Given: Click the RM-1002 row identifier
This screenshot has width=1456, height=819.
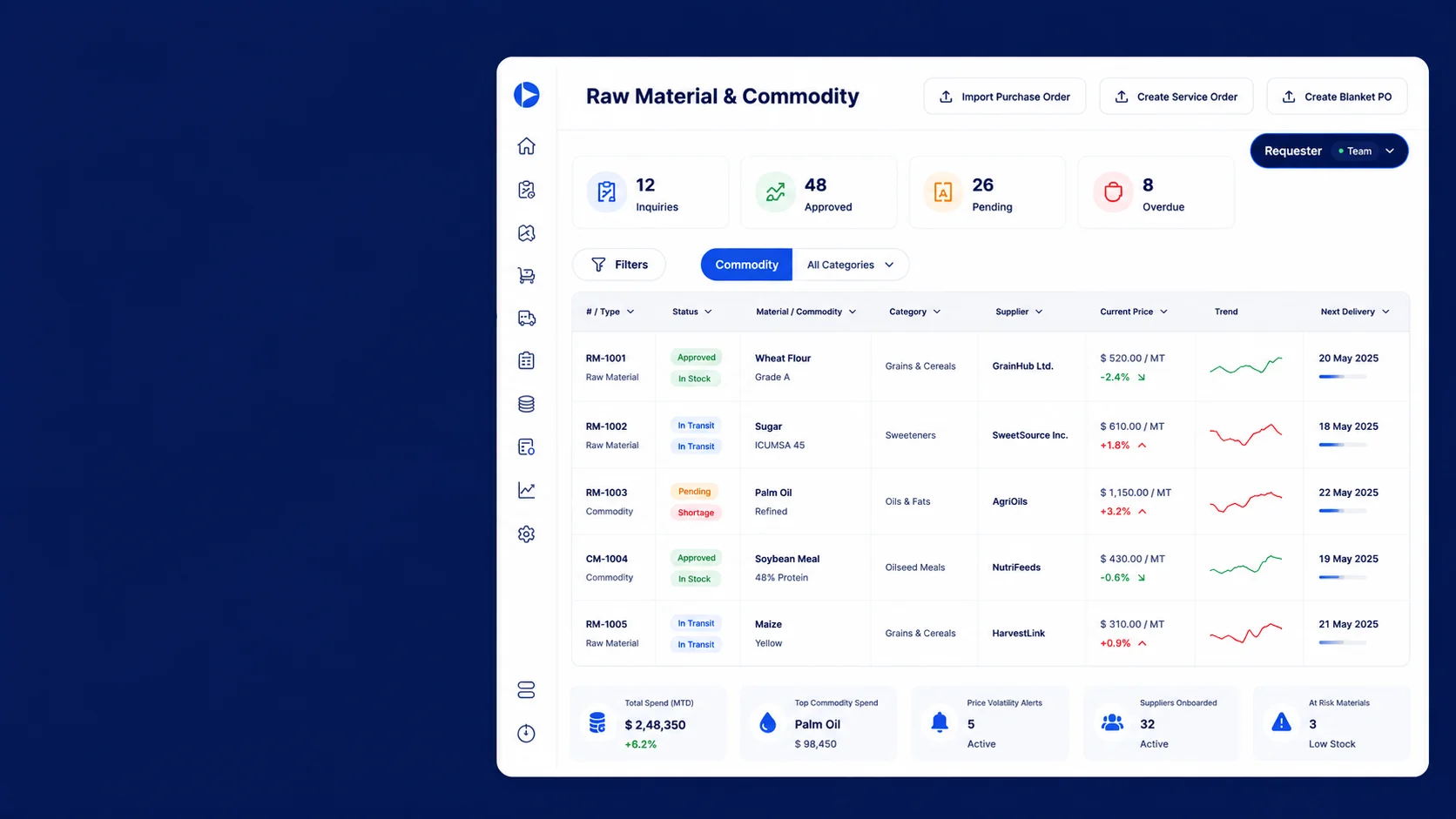Looking at the screenshot, I should click(x=606, y=426).
